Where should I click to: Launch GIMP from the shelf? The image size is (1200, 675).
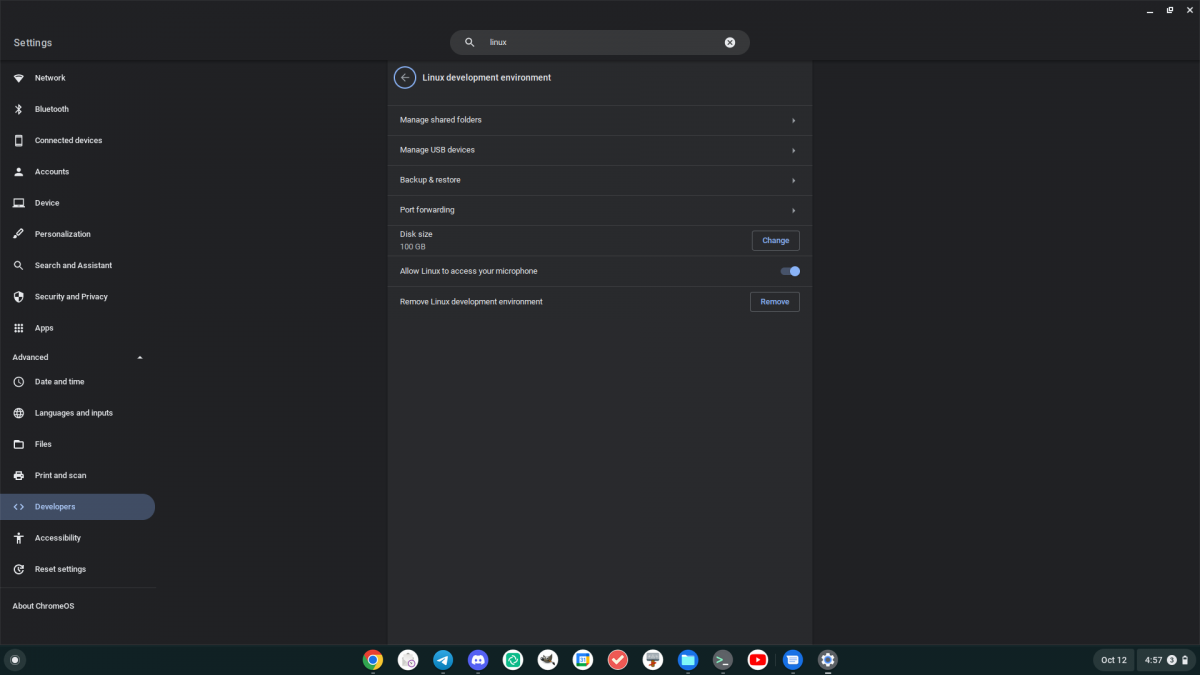coord(548,660)
